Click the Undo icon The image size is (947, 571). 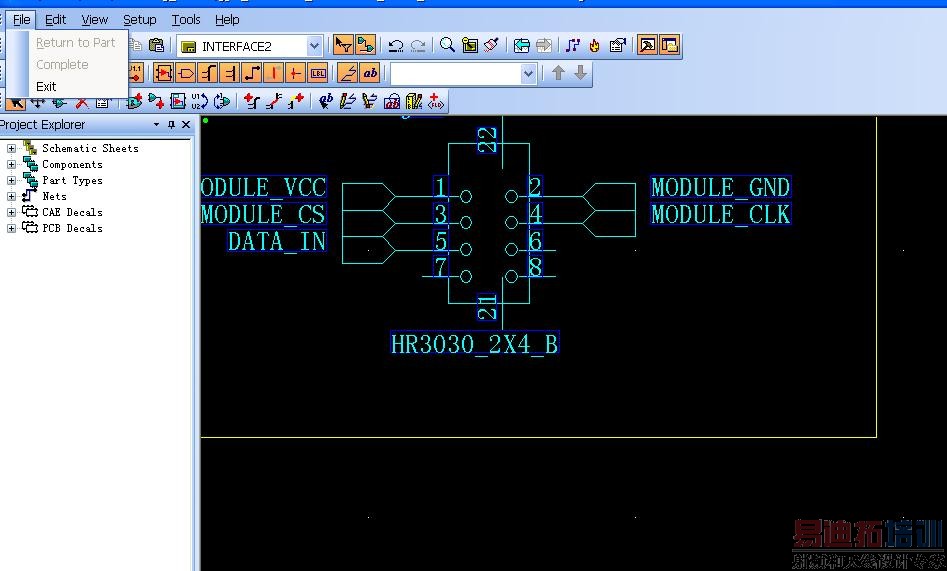pos(396,45)
